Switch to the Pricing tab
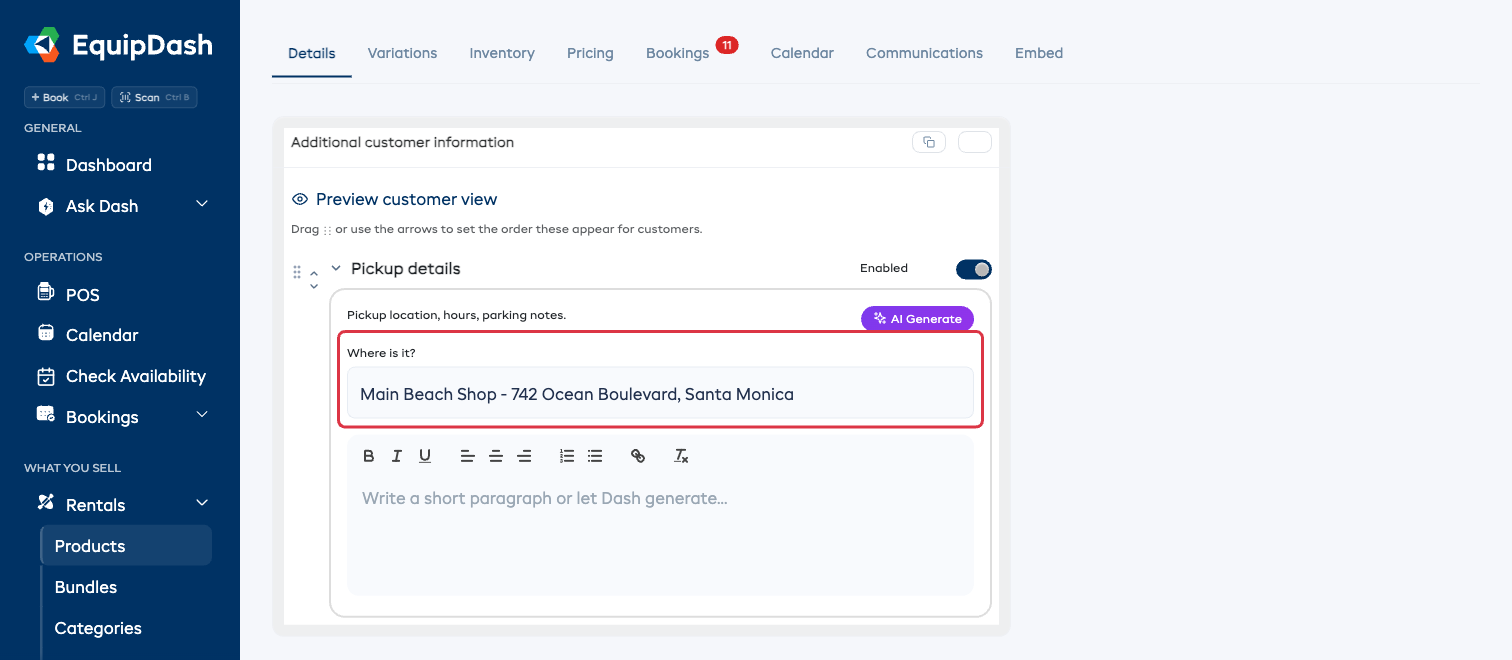The height and width of the screenshot is (660, 1512). click(x=590, y=53)
